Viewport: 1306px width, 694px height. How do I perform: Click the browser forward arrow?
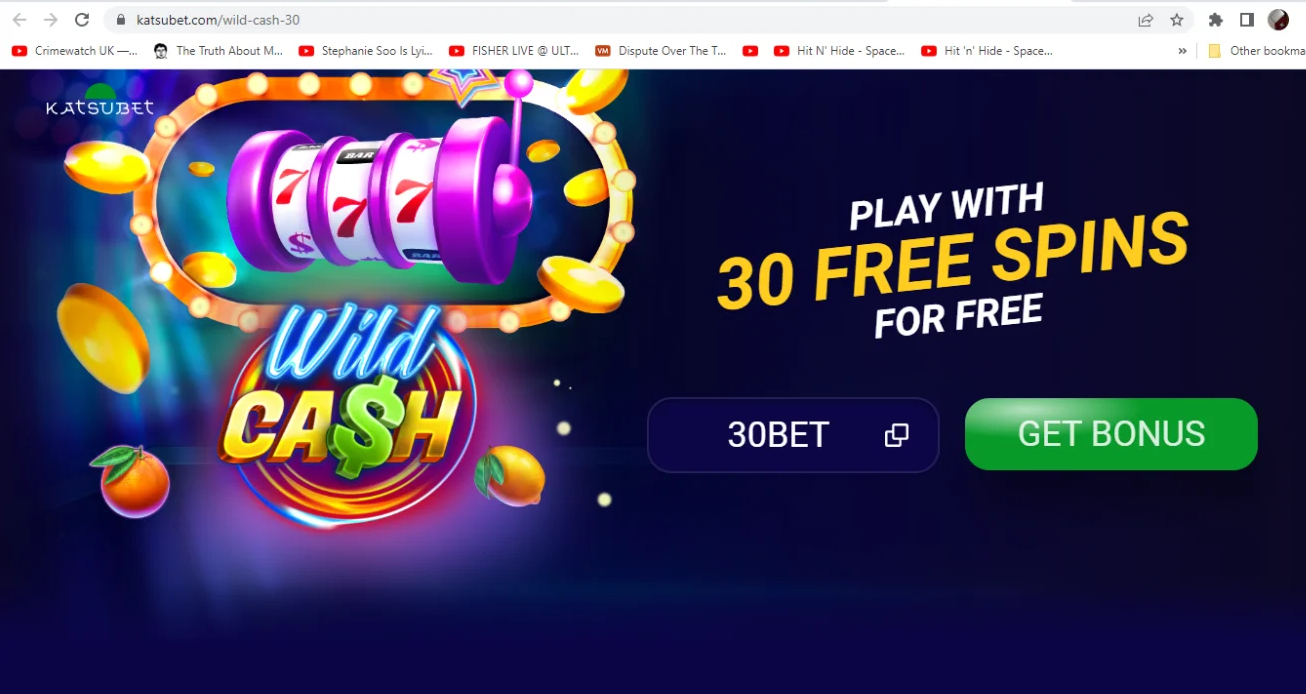tap(50, 20)
